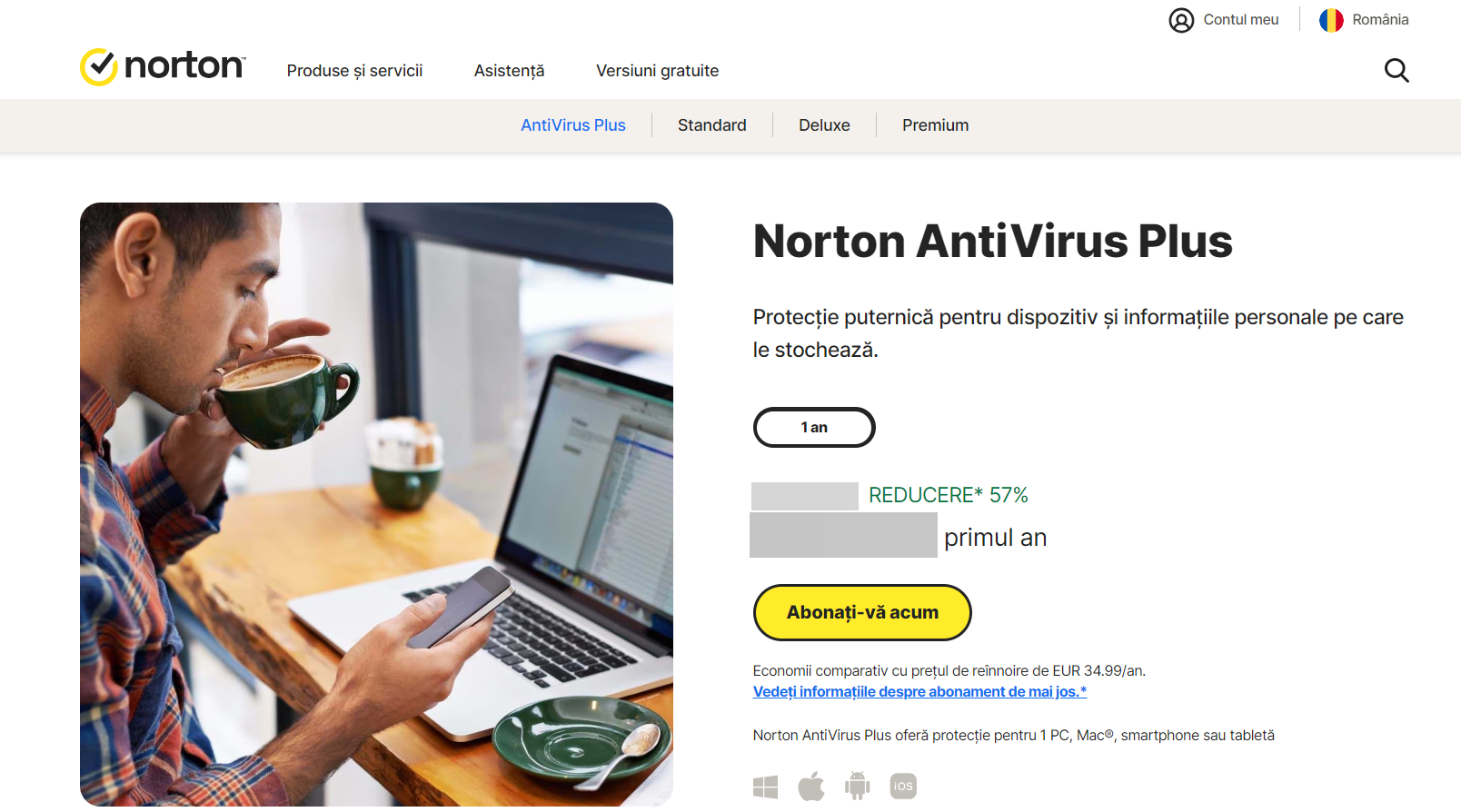Switch to the Premium tab

click(935, 125)
